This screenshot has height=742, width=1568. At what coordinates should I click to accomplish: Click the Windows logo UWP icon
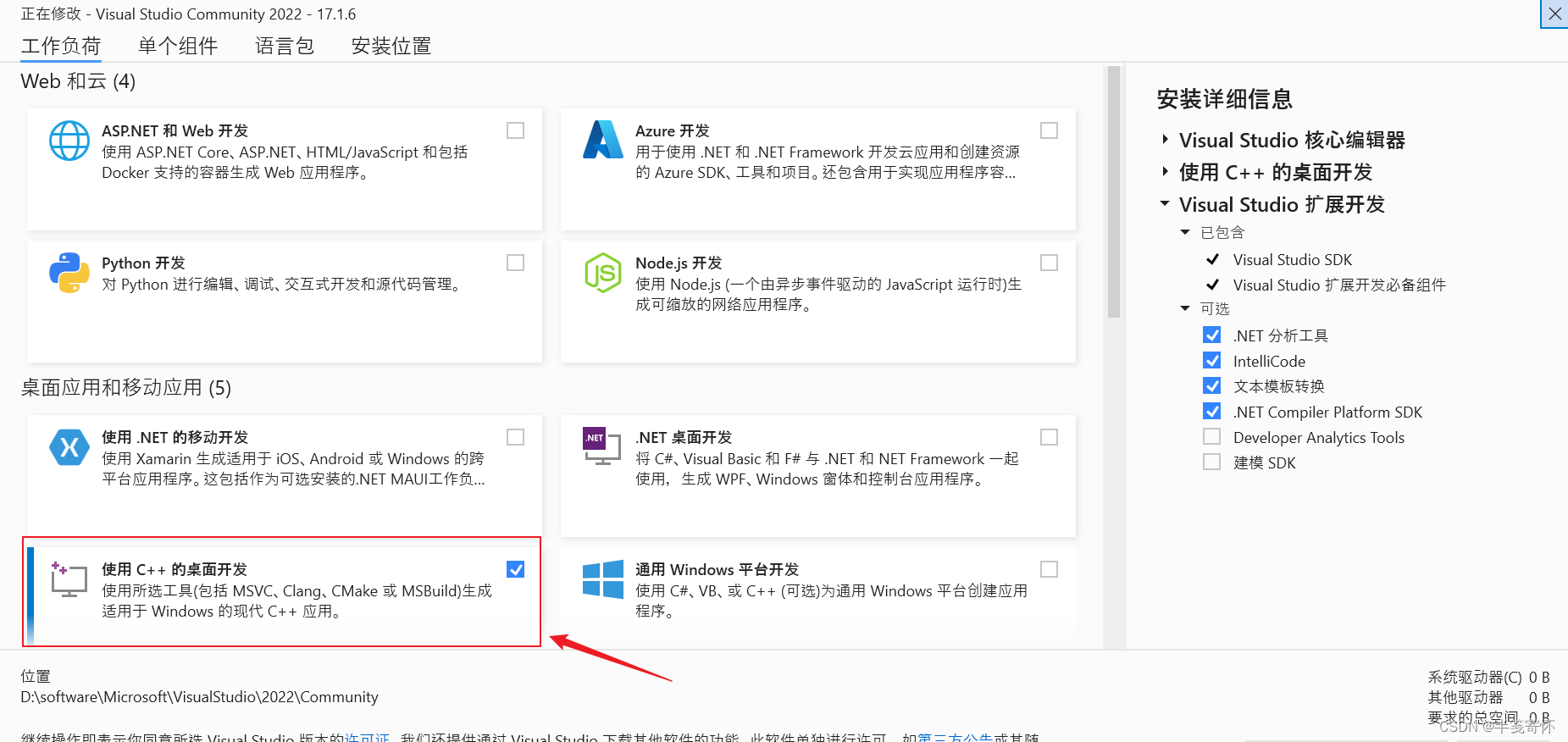point(603,579)
